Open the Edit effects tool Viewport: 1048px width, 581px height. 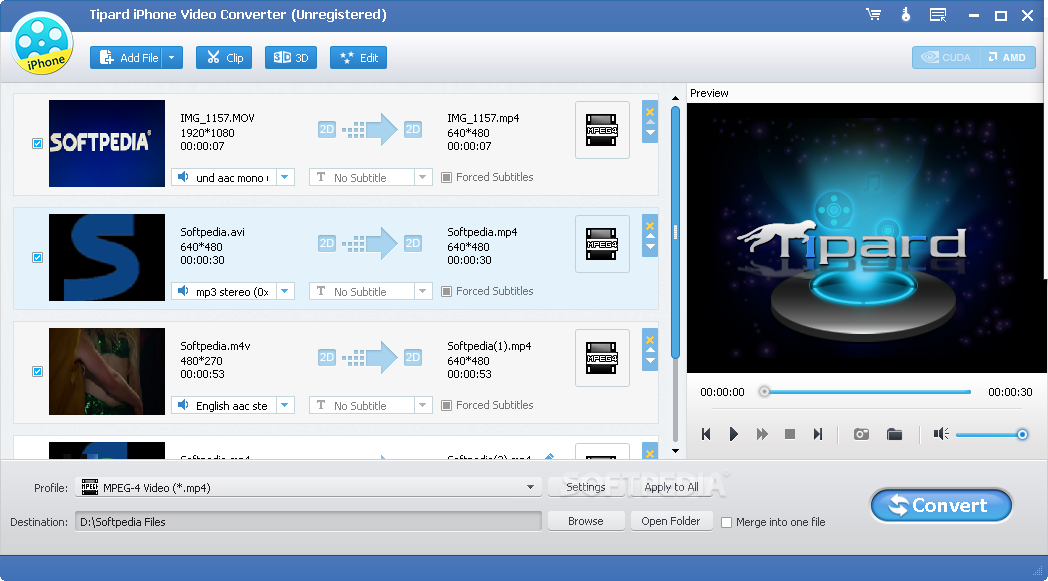coord(358,57)
